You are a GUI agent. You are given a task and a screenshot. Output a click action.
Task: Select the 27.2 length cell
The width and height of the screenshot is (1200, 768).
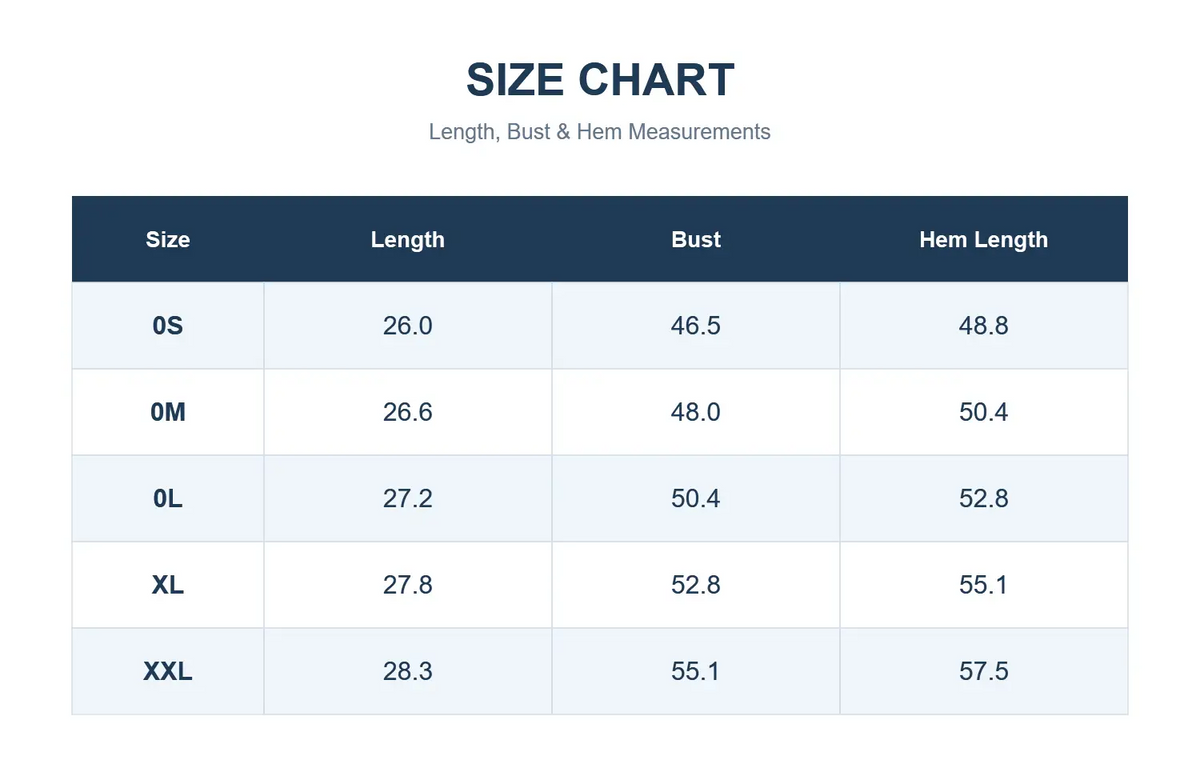point(408,498)
